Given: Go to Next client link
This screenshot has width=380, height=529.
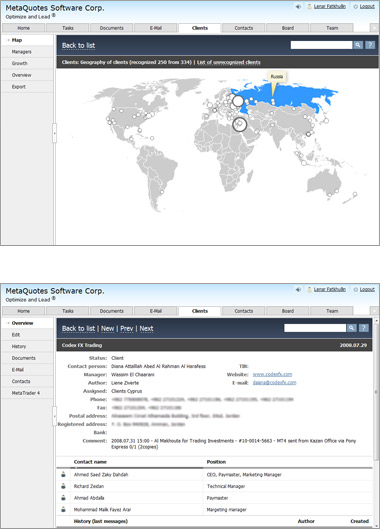Looking at the screenshot, I should 146,328.
